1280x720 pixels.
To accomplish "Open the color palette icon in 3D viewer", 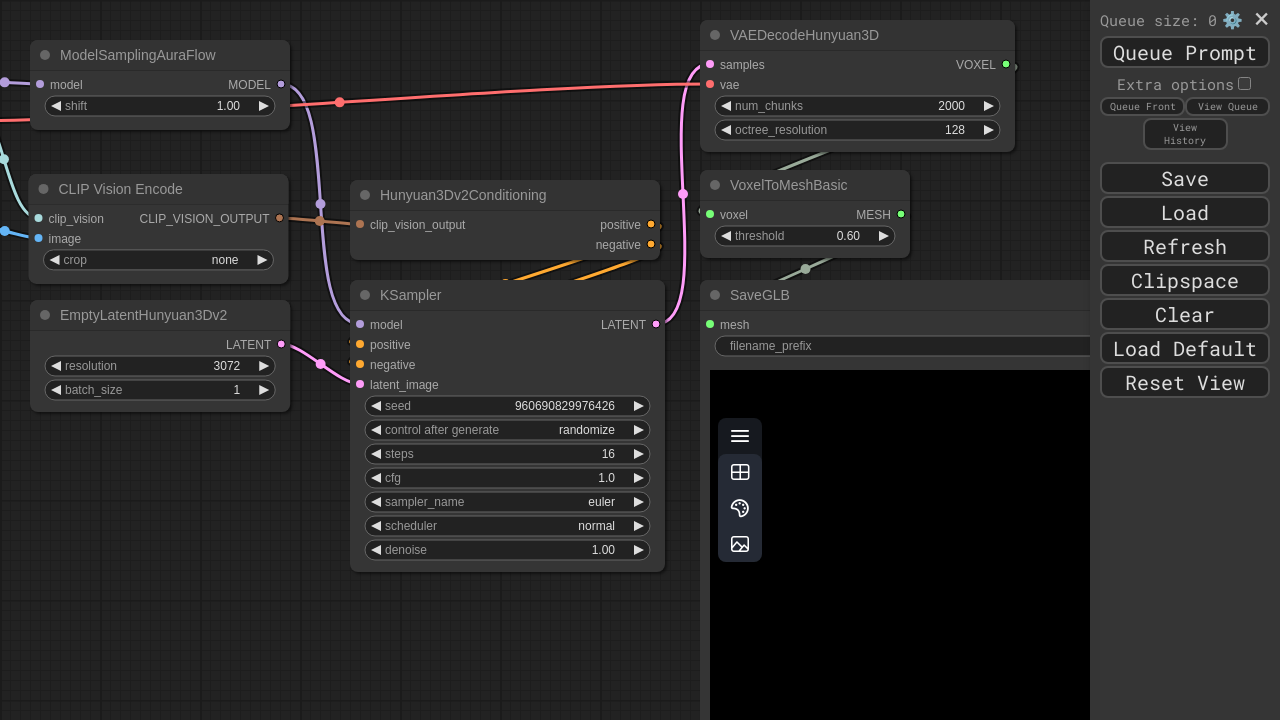I will [740, 508].
